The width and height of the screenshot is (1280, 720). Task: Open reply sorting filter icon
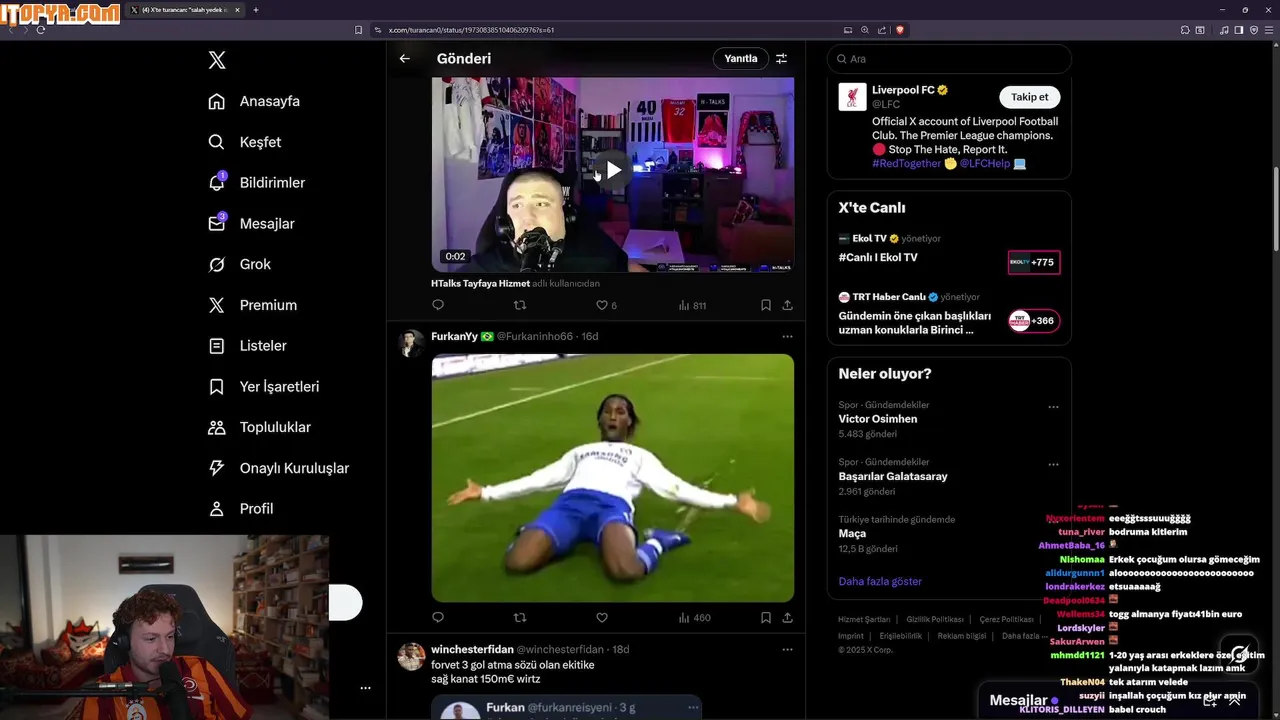point(782,59)
